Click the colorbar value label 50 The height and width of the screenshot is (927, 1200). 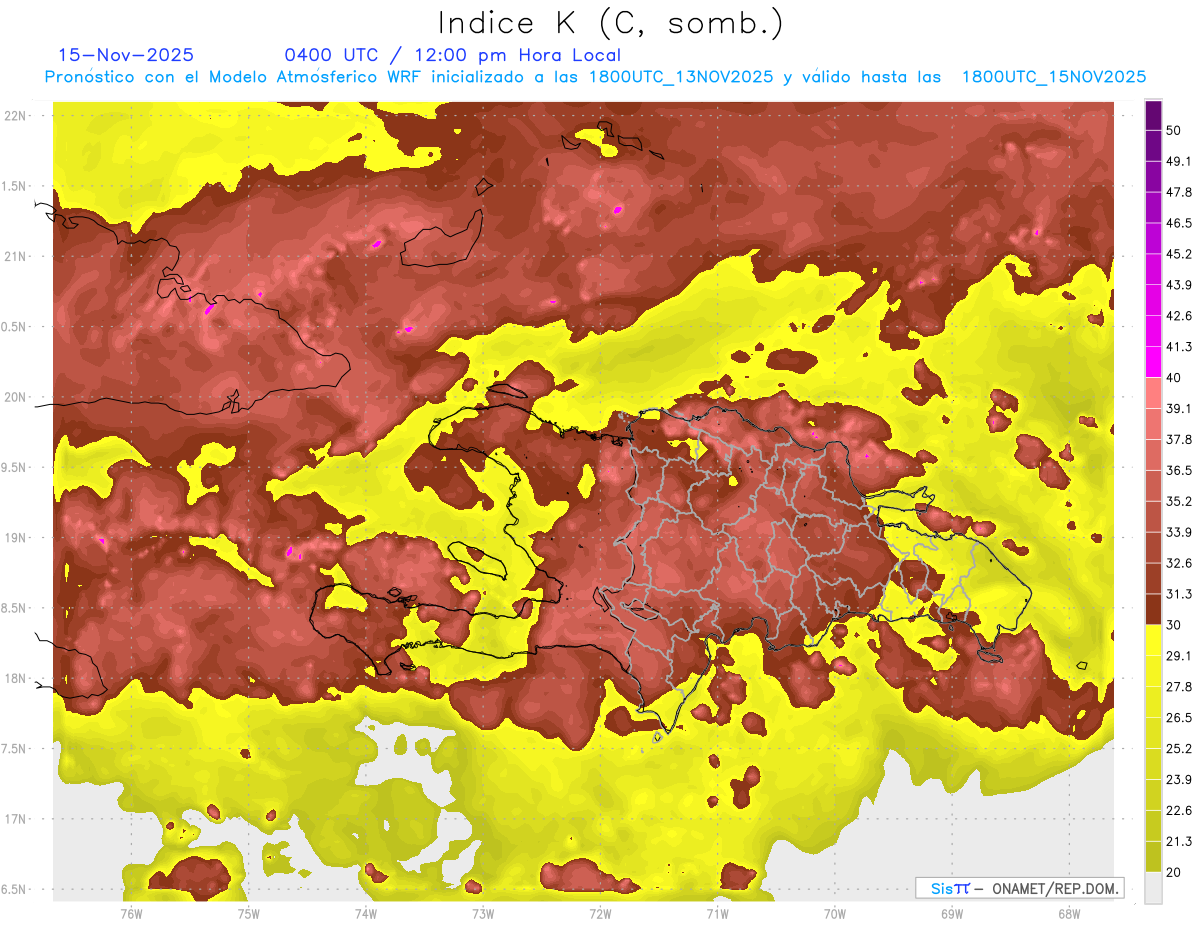click(x=1173, y=130)
